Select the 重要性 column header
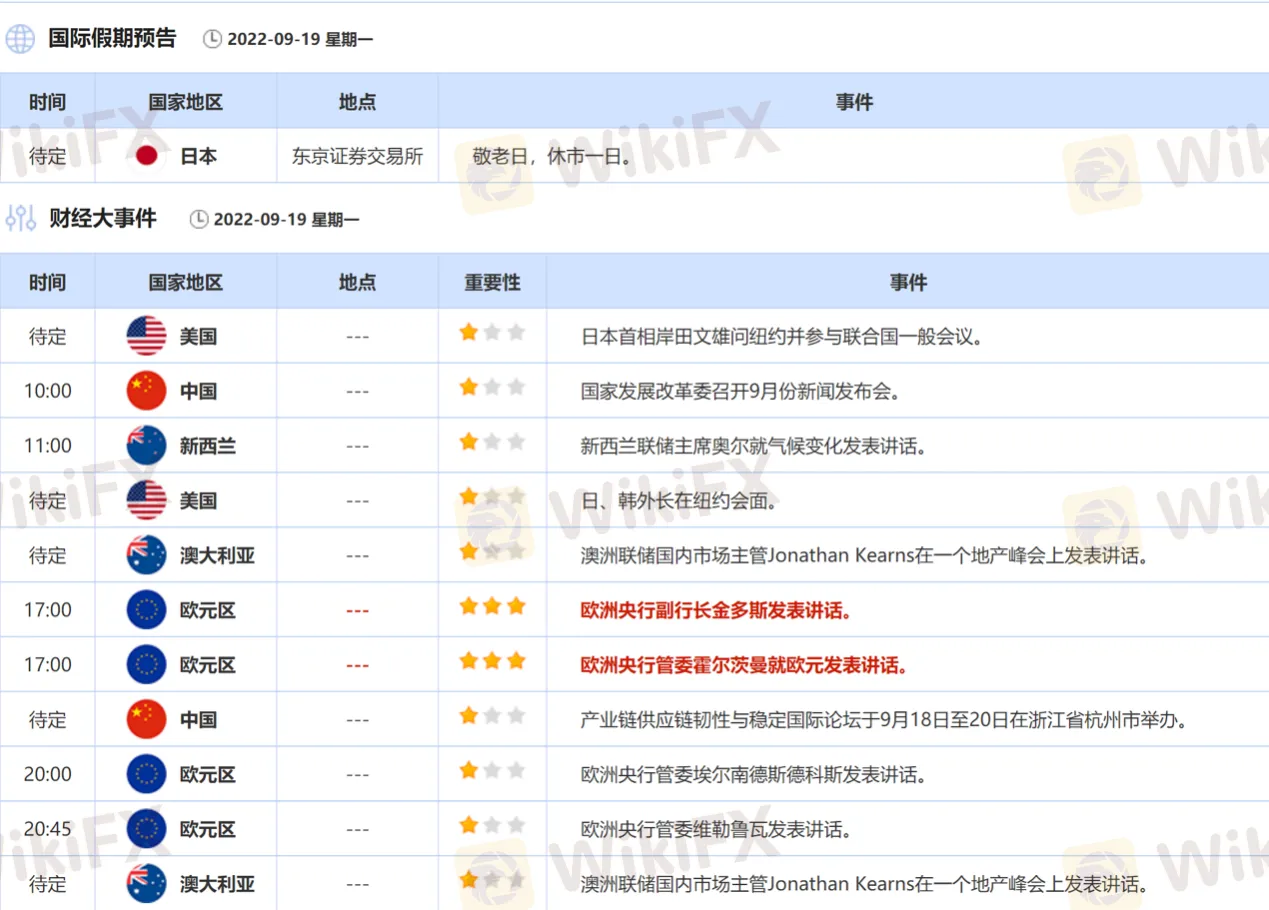Image resolution: width=1269 pixels, height=910 pixels. pos(492,282)
